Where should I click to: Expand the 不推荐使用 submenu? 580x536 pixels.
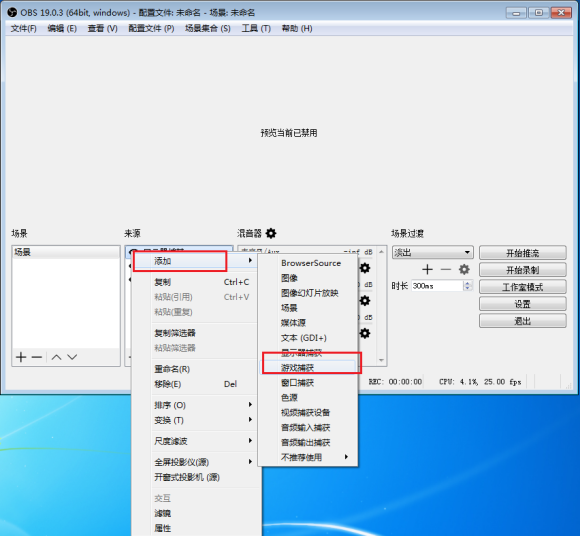tap(308, 458)
